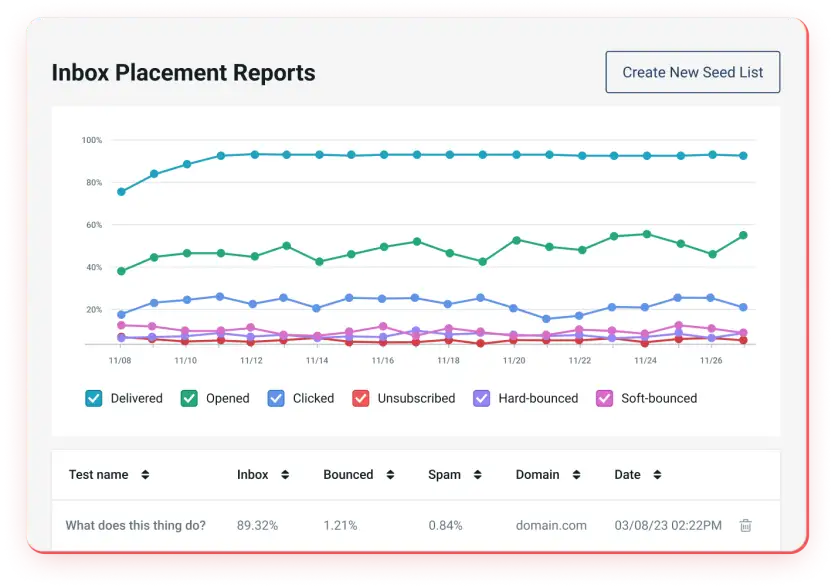Viewport: 835px width, 588px height.
Task: Click the Test name sort arrows icon
Action: click(x=145, y=475)
